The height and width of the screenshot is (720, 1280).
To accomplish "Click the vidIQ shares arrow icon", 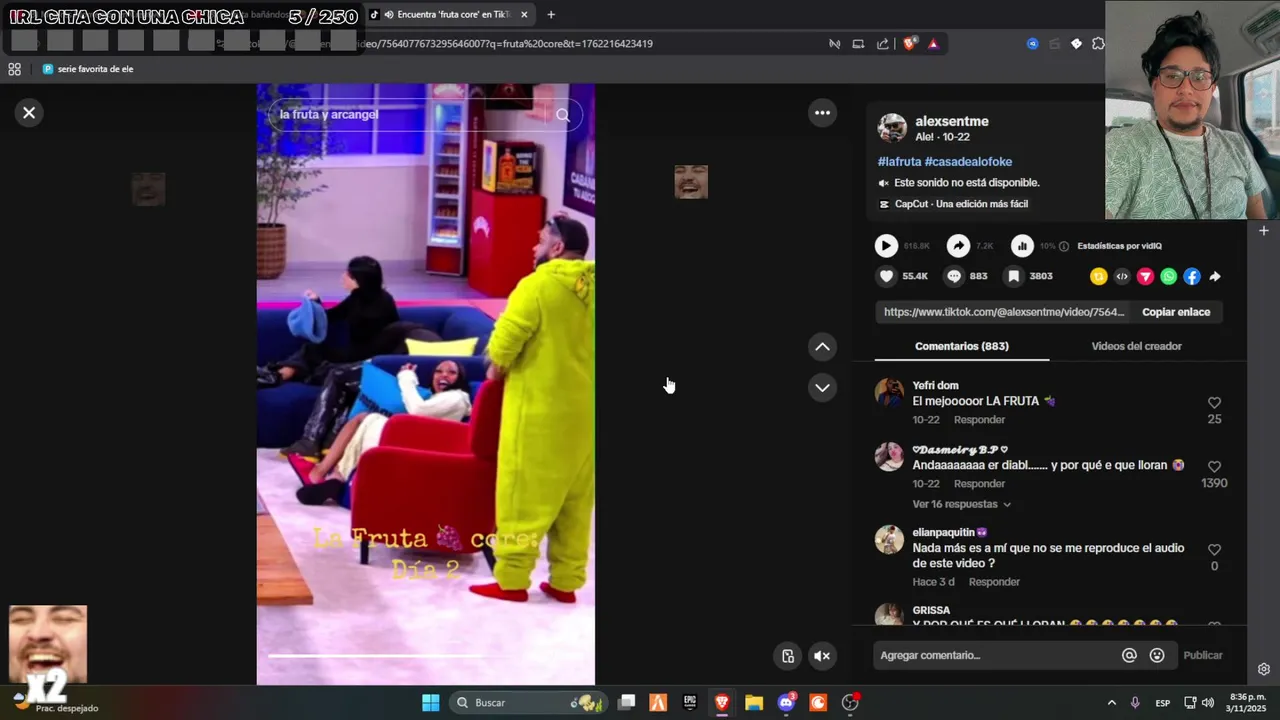I will coord(958,245).
